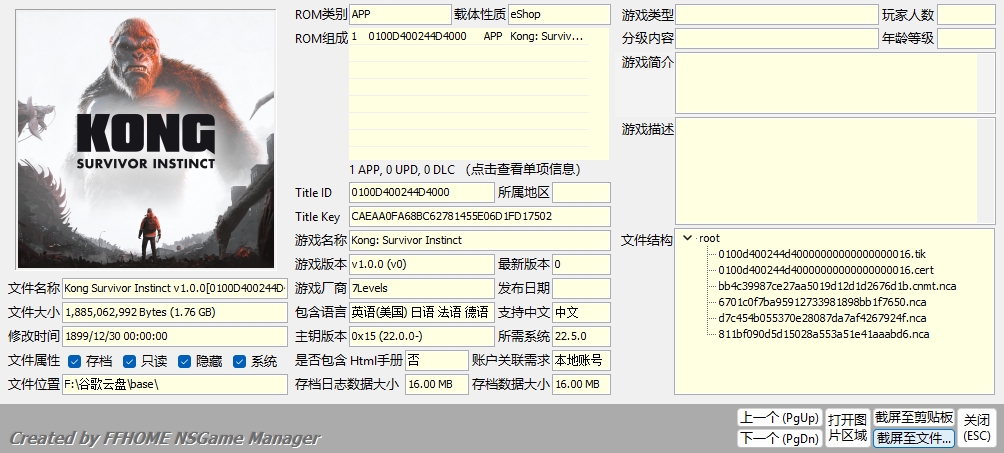Click the 主钥版本 field 0x15 (22.0.0-)
This screenshot has width=1004, height=453.
[x=422, y=336]
